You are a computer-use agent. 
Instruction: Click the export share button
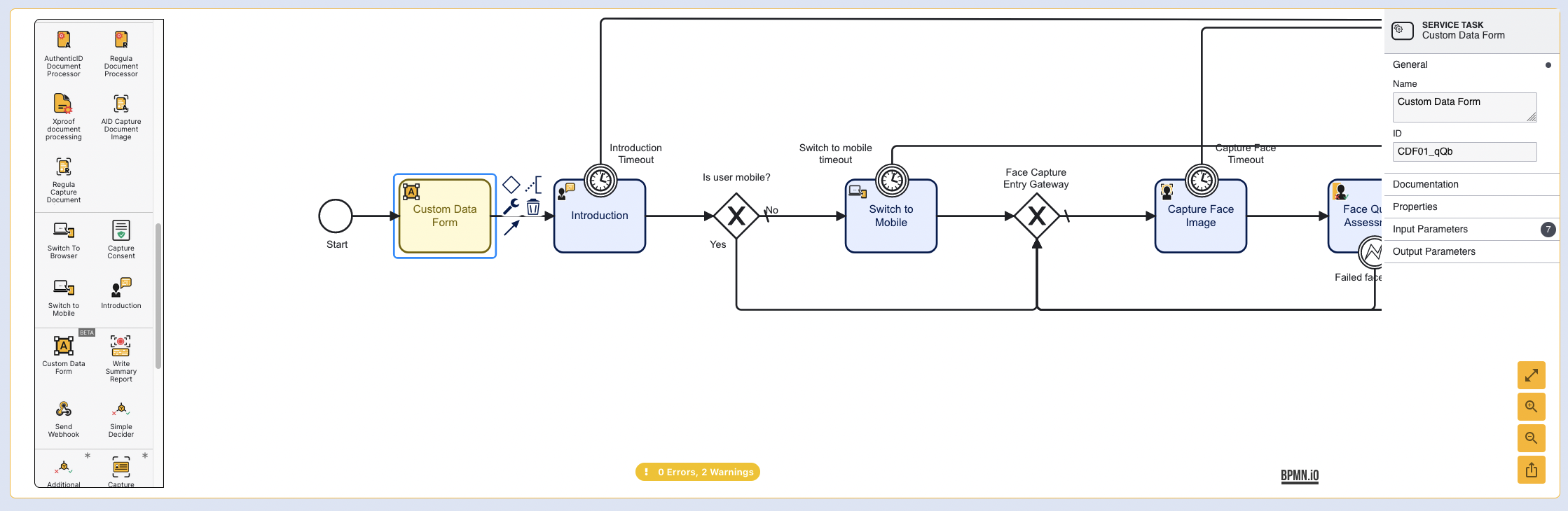(1532, 470)
